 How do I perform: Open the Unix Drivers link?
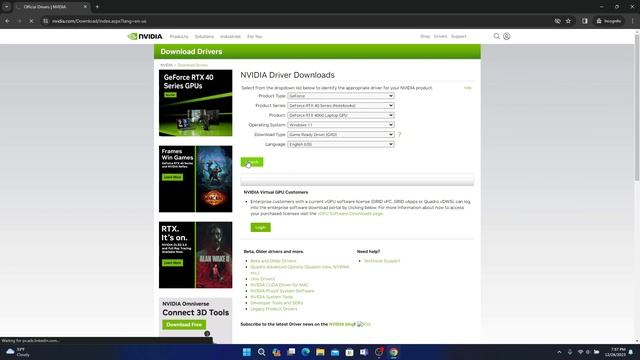[x=262, y=279]
